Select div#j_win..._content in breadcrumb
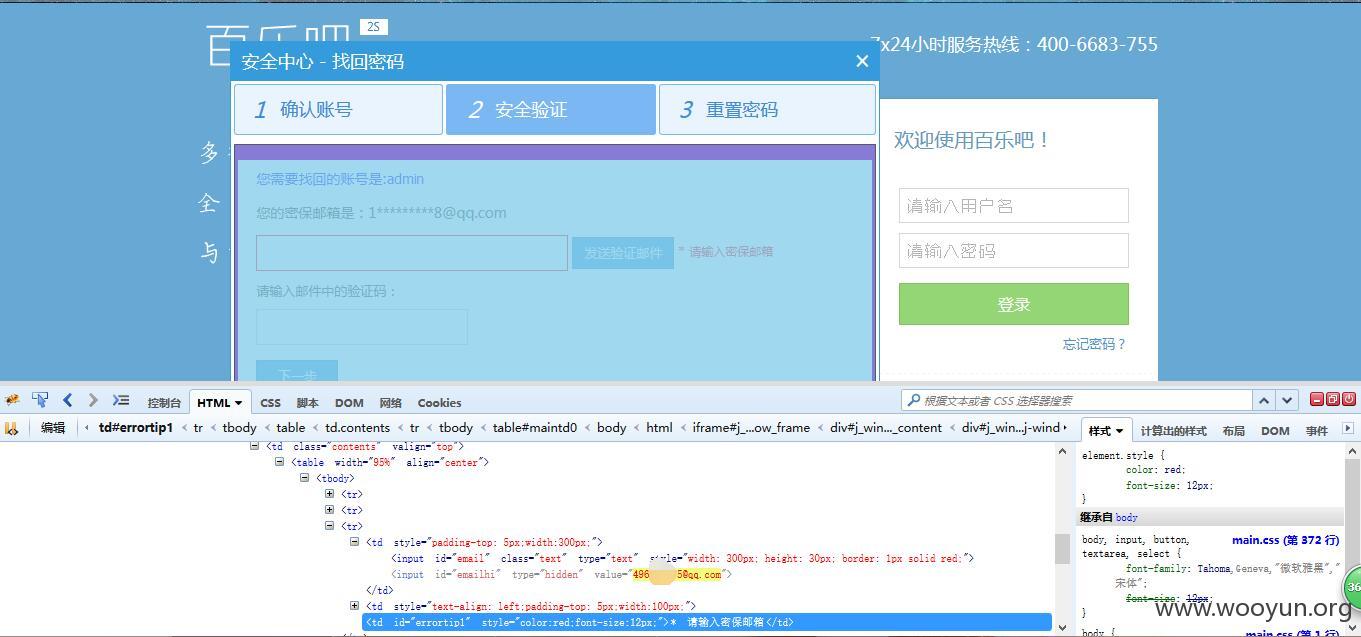The image size is (1361, 637). click(886, 428)
